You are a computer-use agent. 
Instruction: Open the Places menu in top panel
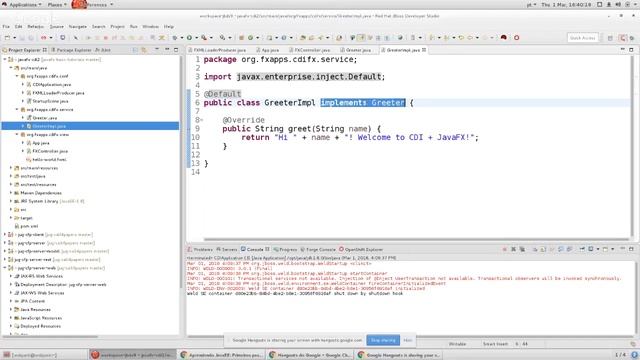(57, 4)
